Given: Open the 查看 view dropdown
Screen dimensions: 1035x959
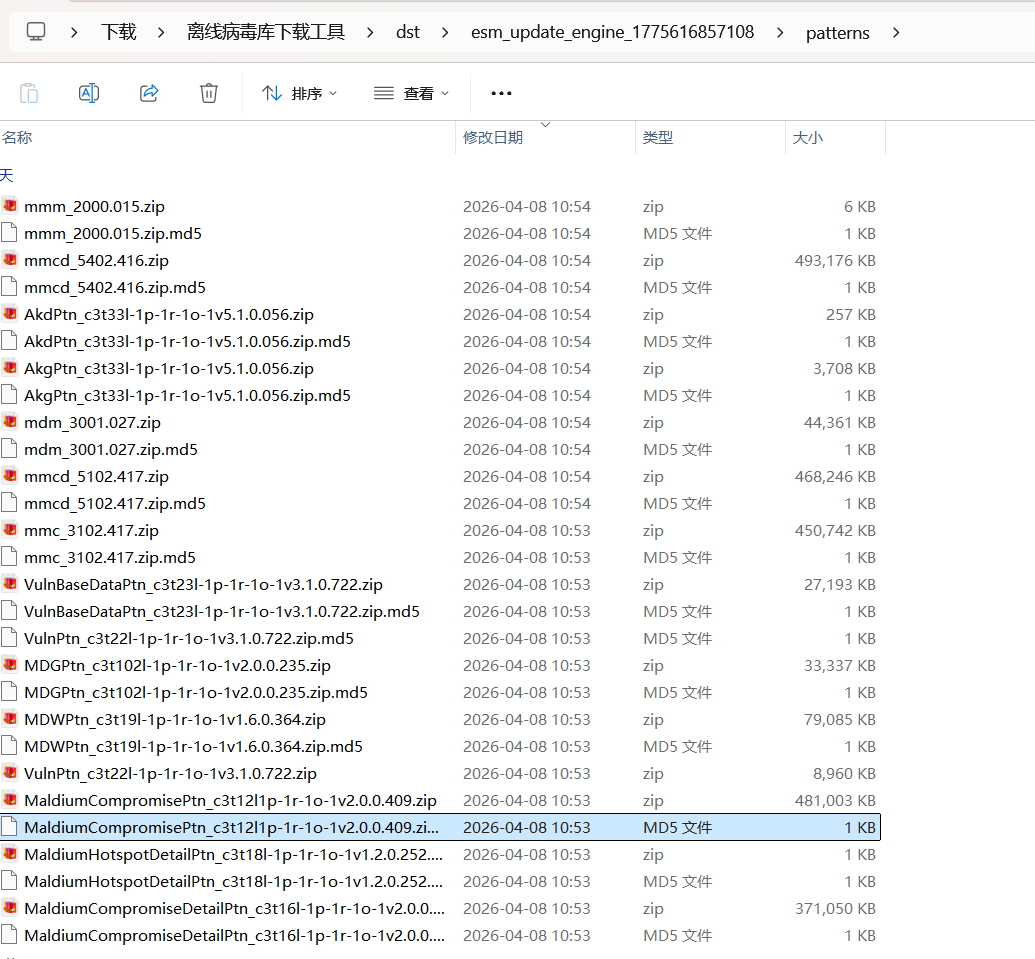Looking at the screenshot, I should pos(412,93).
